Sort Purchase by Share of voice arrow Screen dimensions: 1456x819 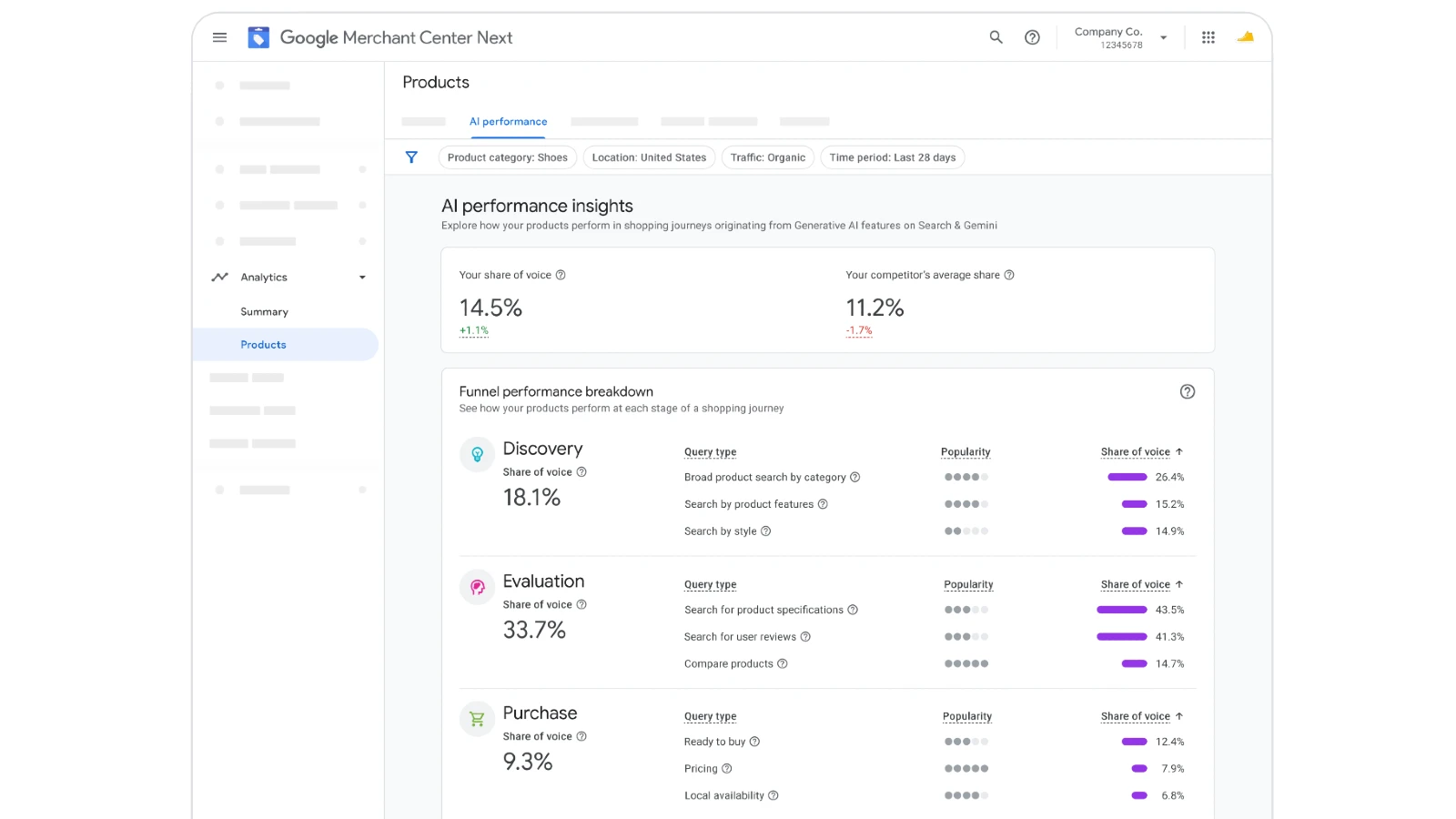(1179, 716)
